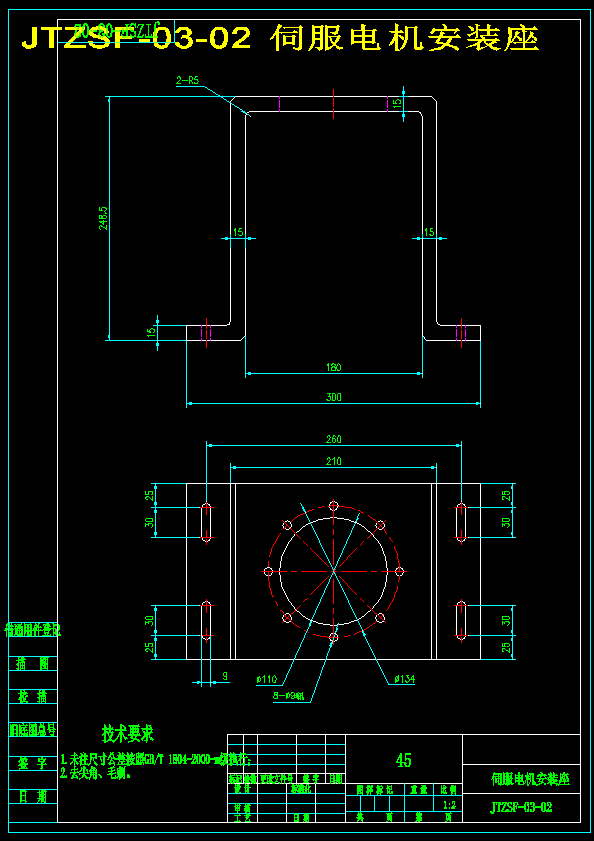Click the 校描 cell in left sidebar
This screenshot has height=841, width=594.
pos(33,697)
